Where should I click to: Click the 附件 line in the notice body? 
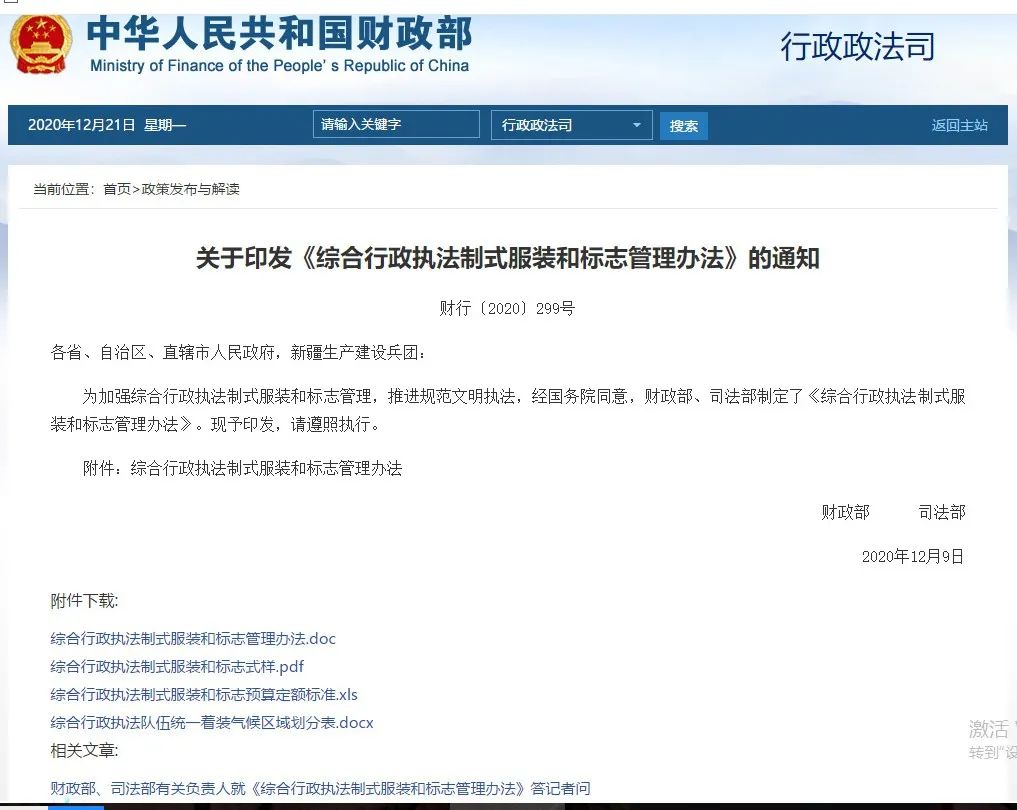click(242, 468)
